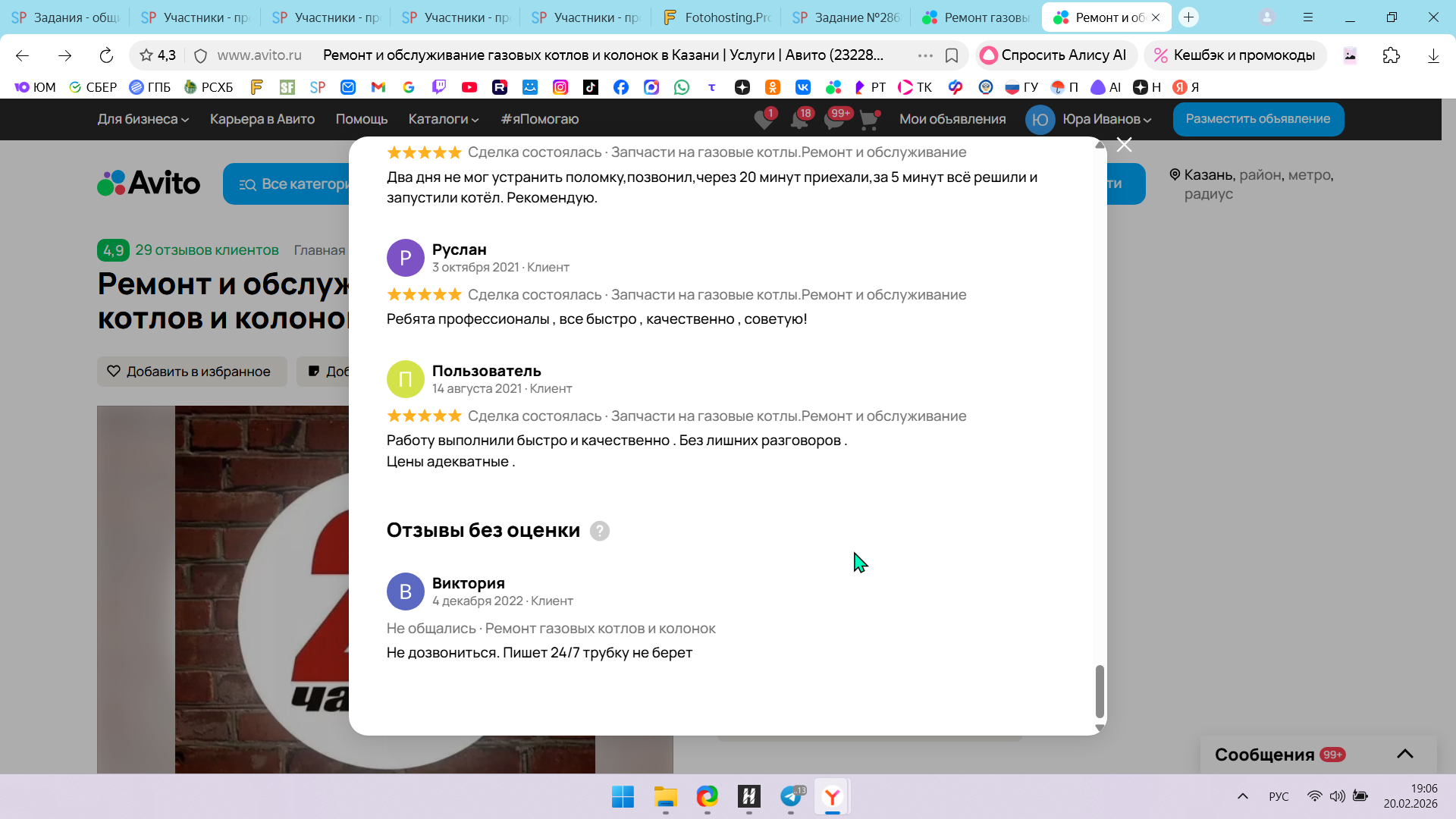The height and width of the screenshot is (819, 1456).
Task: Open the notifications bell with 18 badge
Action: click(799, 120)
